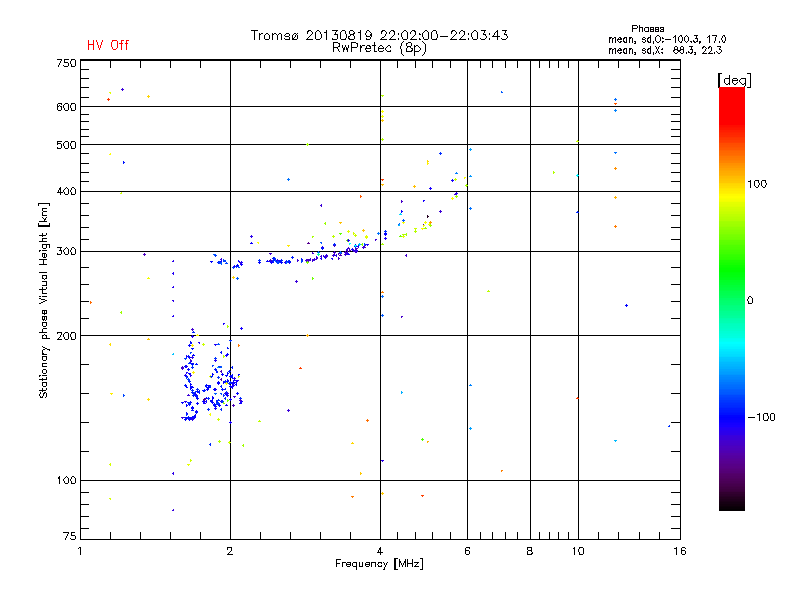Select the title 'Tromsø 20130819 22:02:00-22:03:43'

point(379,35)
